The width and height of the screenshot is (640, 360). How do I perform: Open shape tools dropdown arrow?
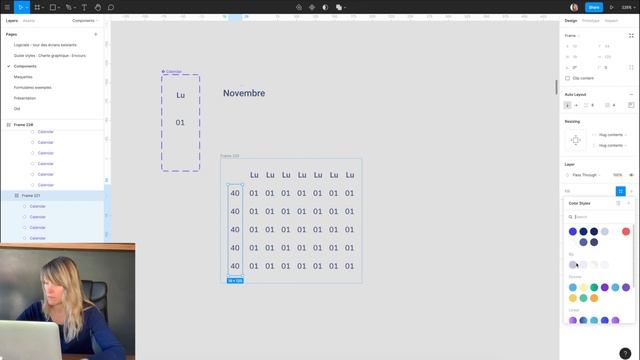[x=59, y=7]
